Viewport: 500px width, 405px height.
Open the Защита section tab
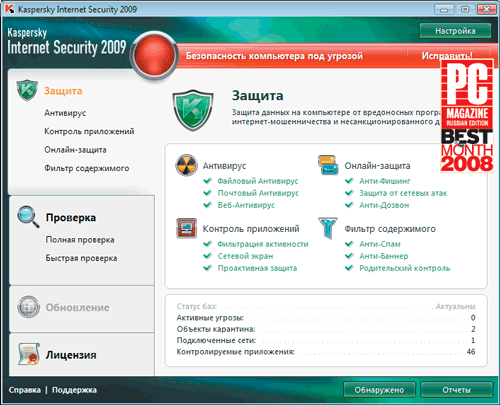63,91
